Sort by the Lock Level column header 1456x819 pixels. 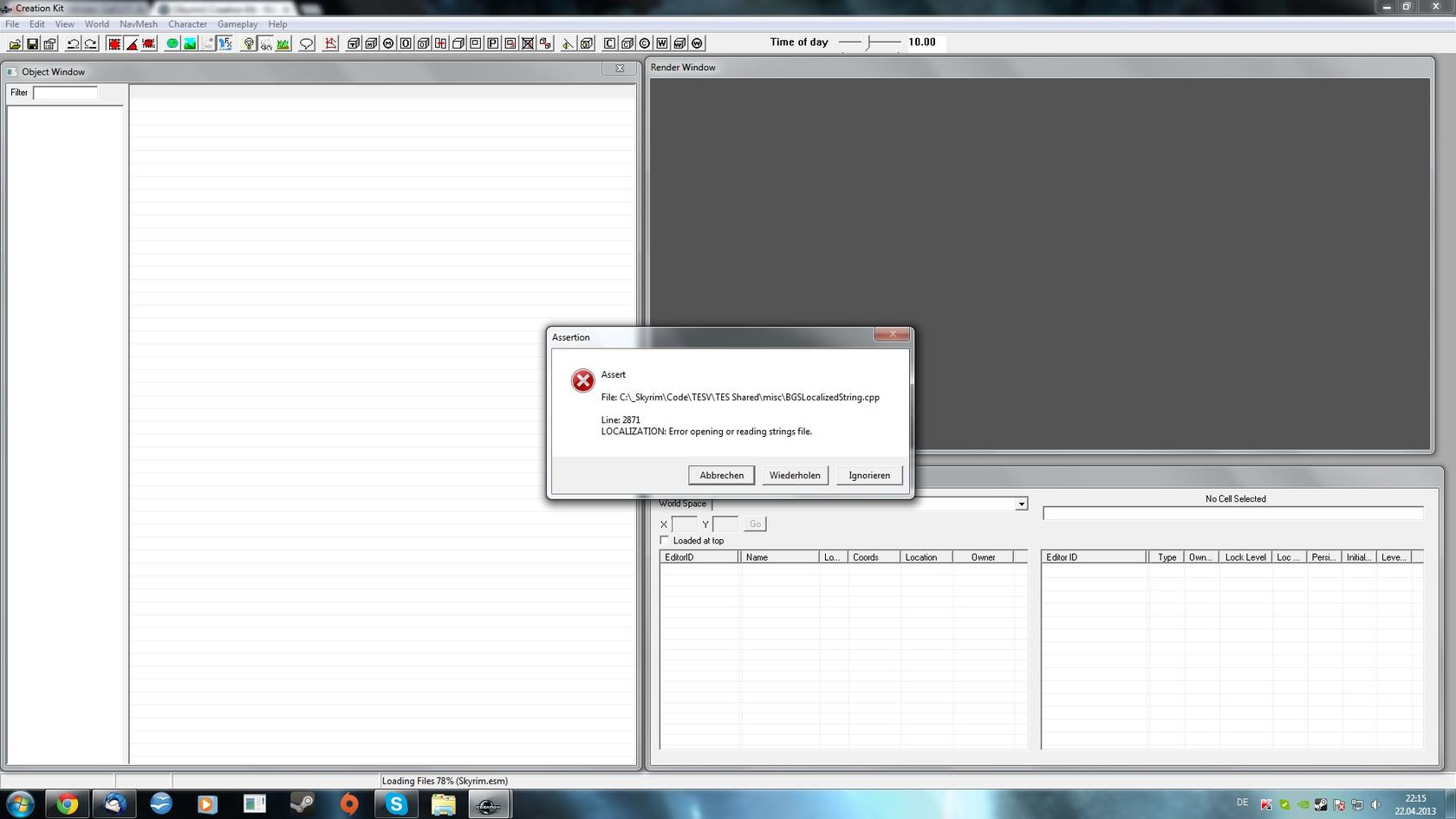[x=1245, y=557]
